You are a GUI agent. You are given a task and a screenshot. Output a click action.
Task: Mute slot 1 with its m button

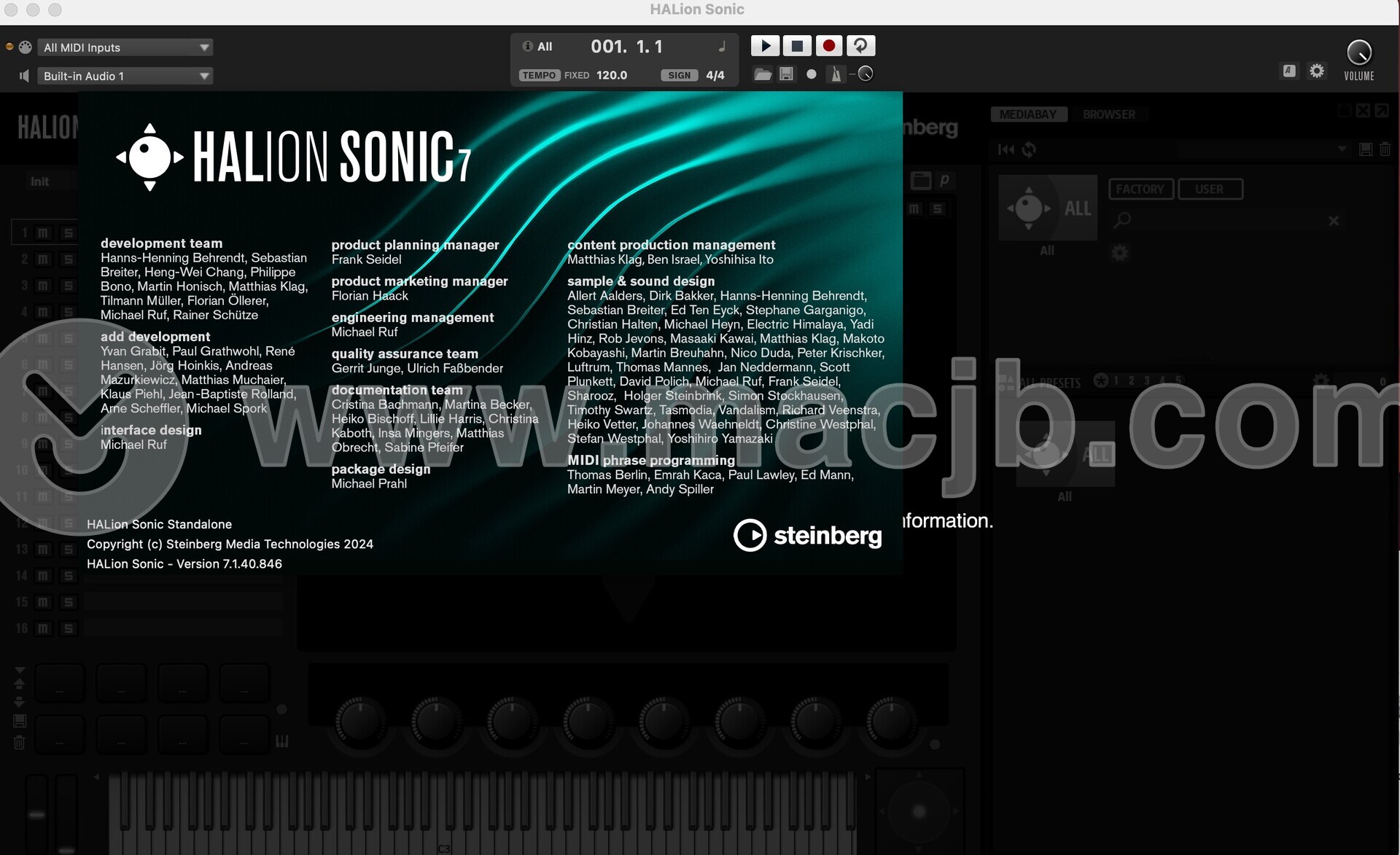tap(43, 233)
